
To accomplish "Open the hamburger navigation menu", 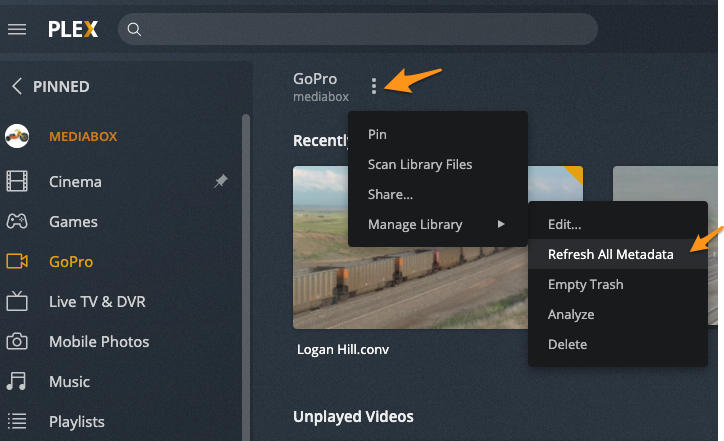I will tap(17, 30).
